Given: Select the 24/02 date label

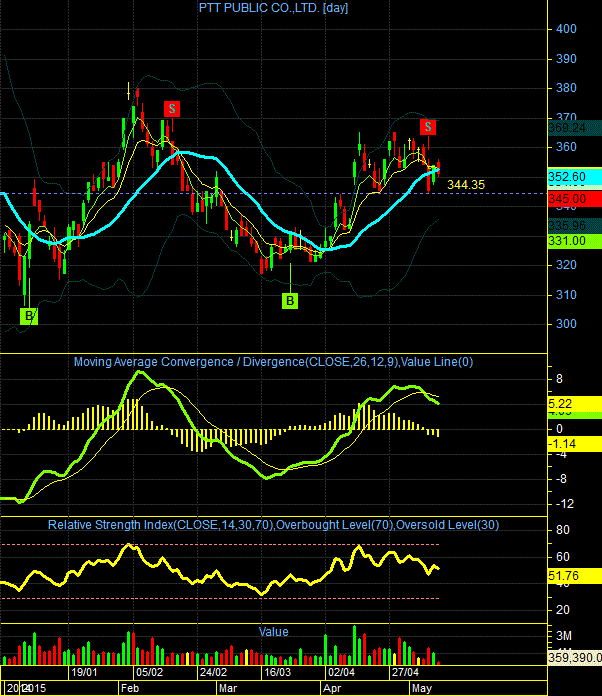Looking at the screenshot, I should 213,672.
